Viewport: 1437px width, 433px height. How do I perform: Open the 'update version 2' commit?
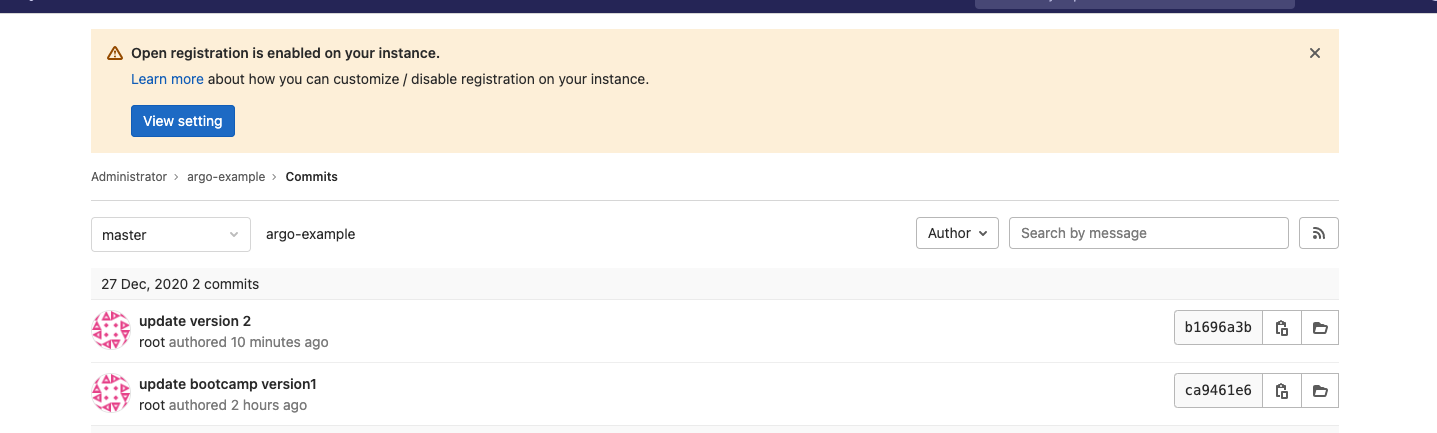click(195, 321)
